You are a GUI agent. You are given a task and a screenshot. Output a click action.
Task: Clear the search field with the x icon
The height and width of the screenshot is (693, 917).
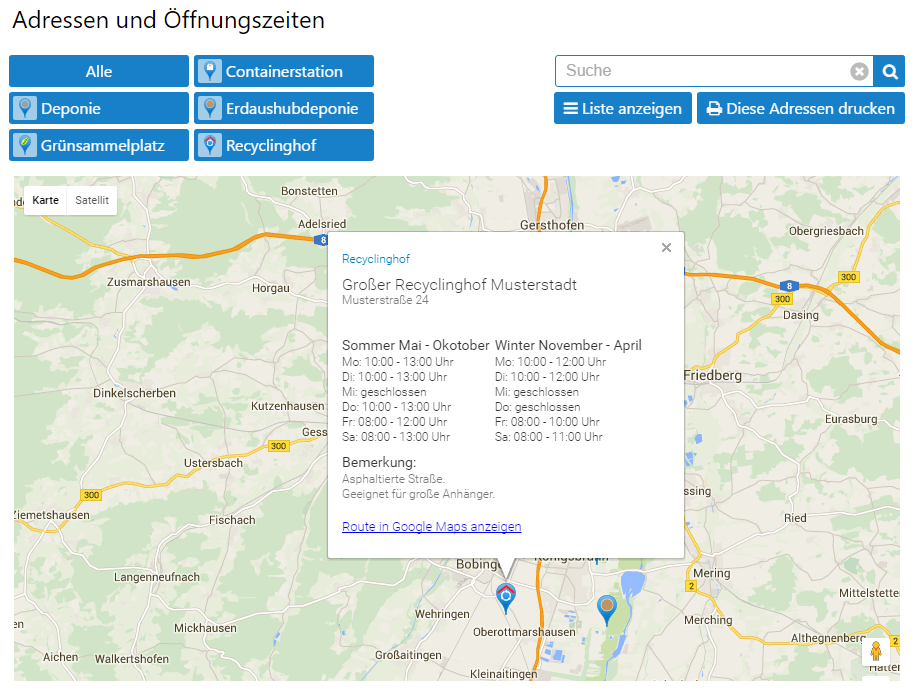tap(859, 71)
